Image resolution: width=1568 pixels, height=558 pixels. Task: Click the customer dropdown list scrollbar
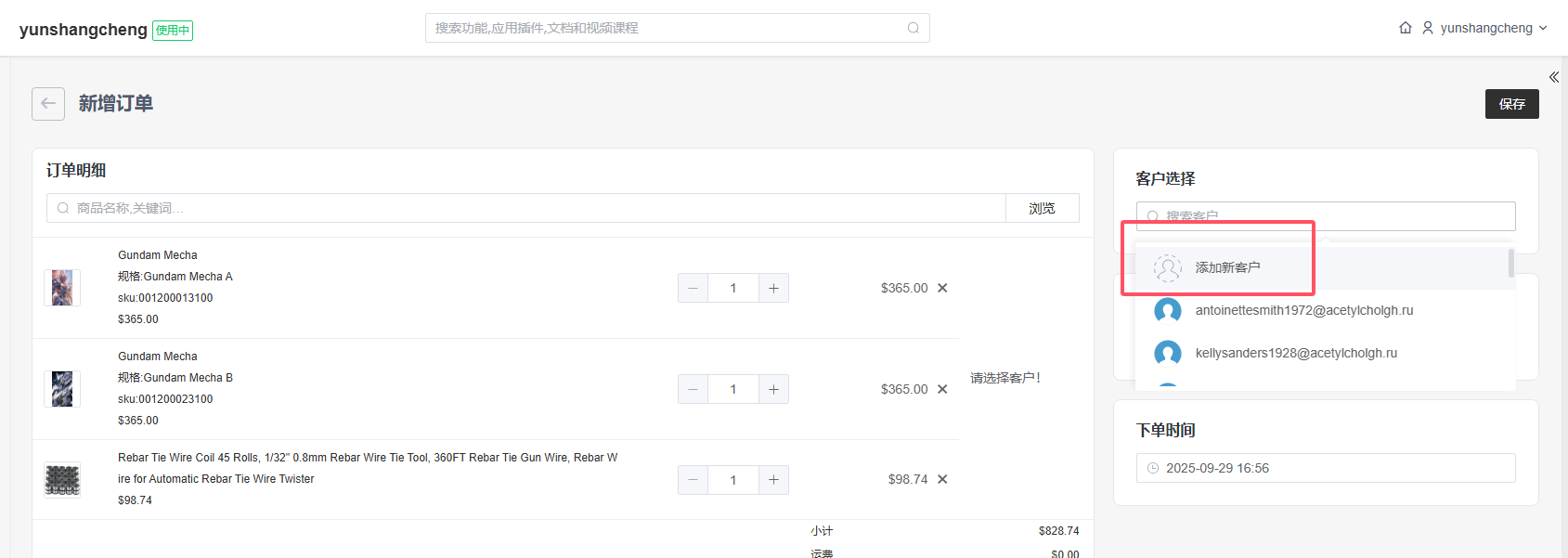pyautogui.click(x=1510, y=263)
